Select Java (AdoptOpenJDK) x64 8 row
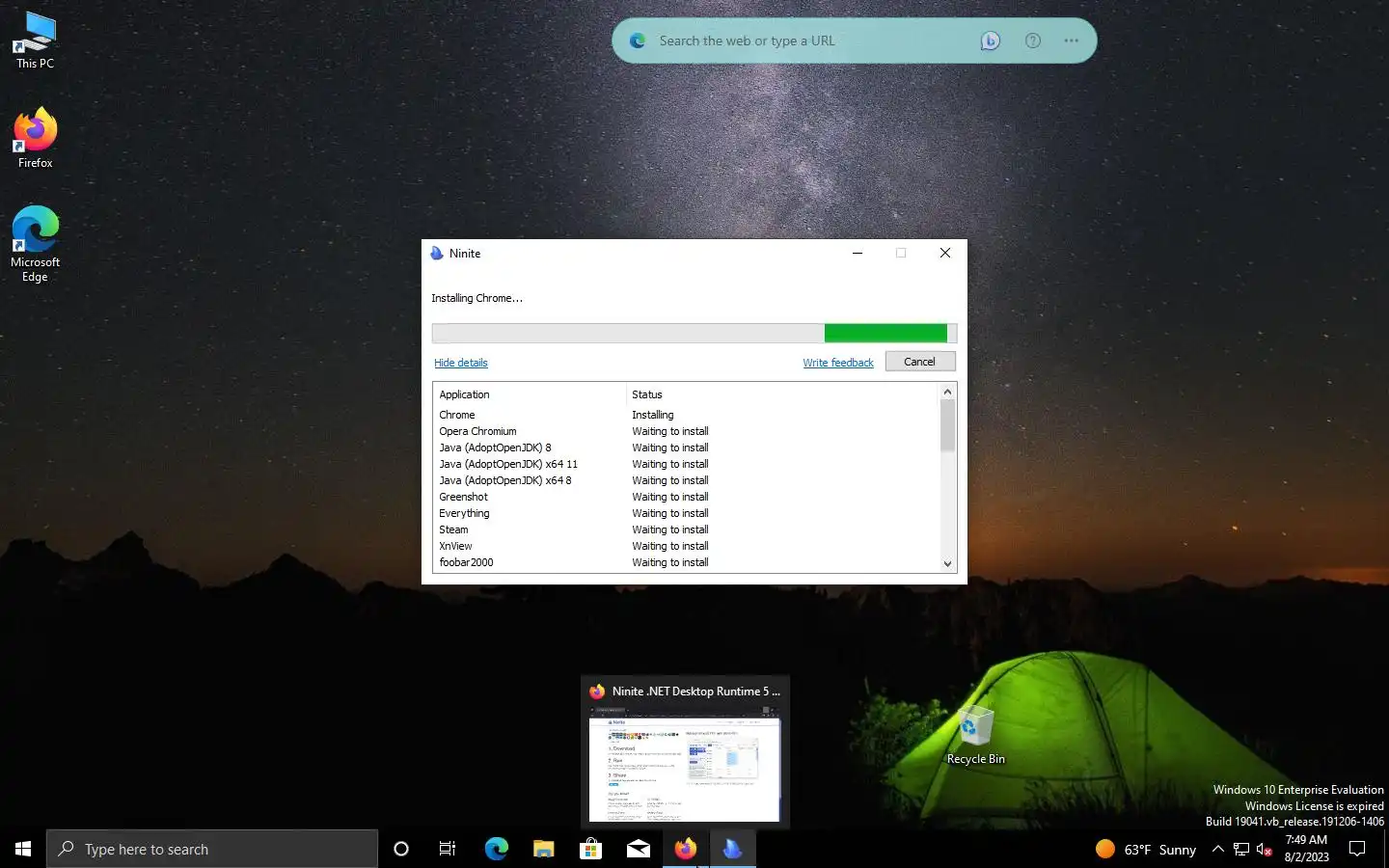1389x868 pixels. click(686, 480)
